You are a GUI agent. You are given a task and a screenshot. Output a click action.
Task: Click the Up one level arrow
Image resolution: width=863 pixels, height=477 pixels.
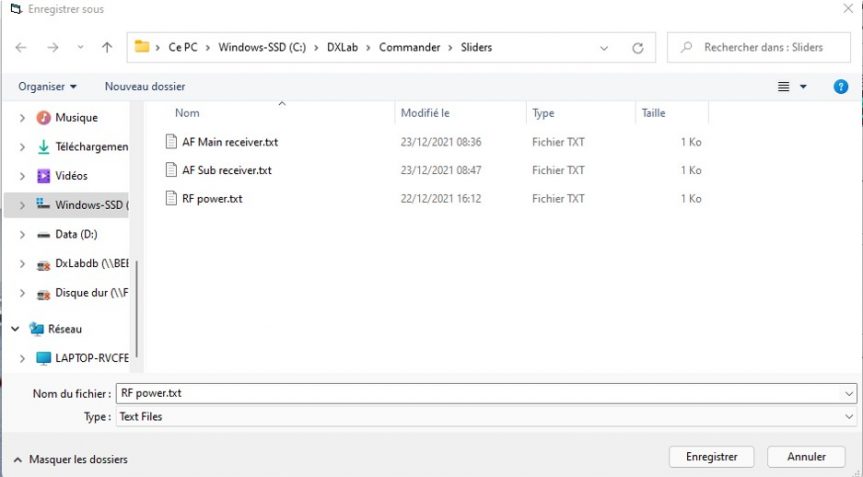coord(107,47)
